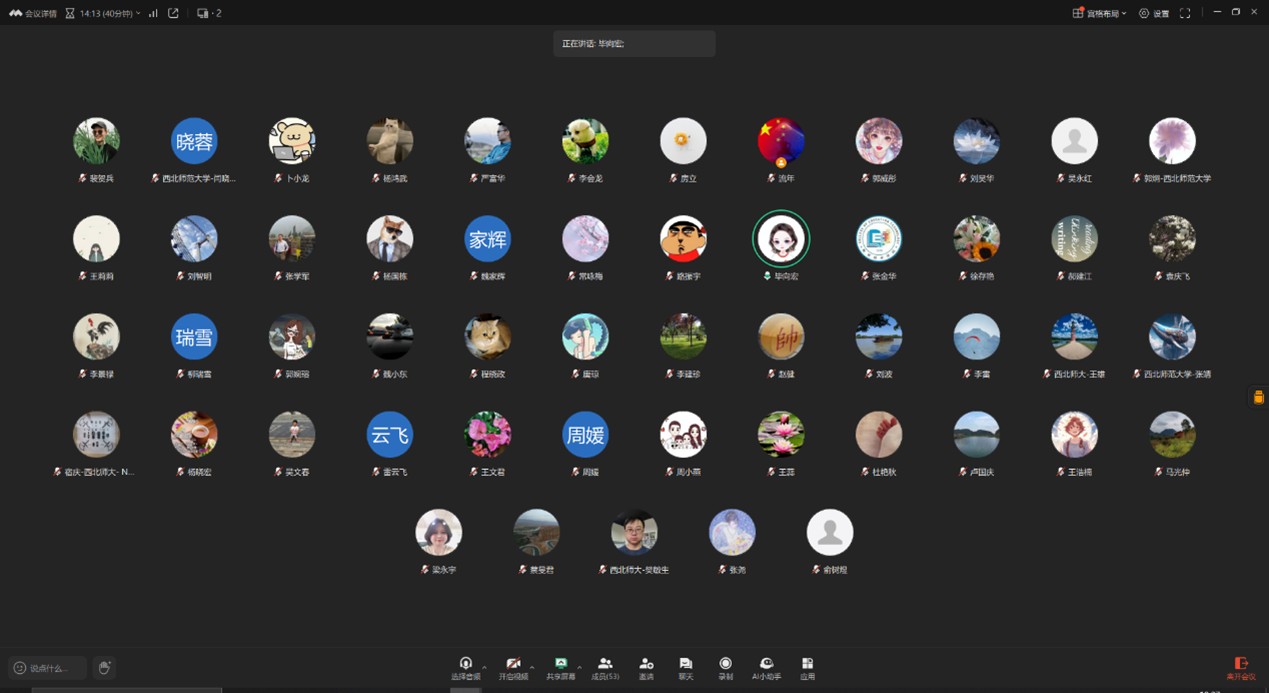
Task: Start recording with the 录制 button
Action: (726, 667)
